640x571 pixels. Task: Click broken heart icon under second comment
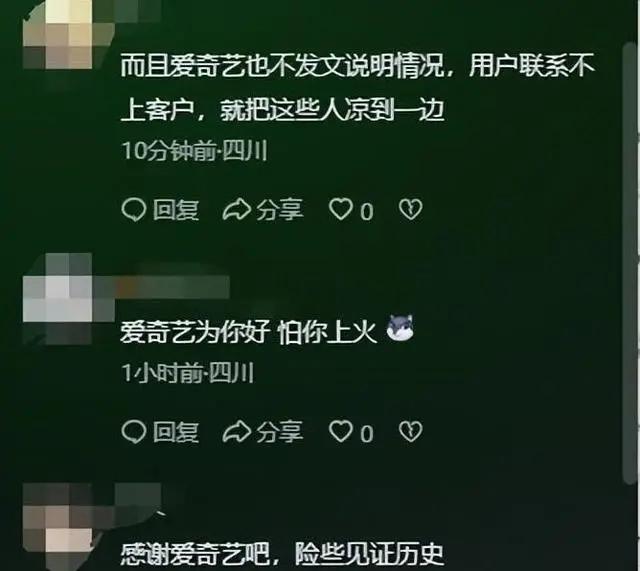click(x=410, y=432)
